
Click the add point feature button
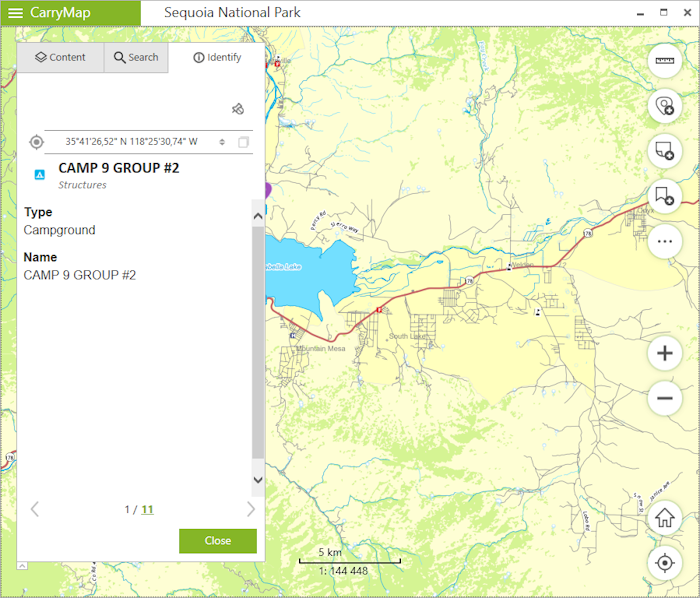tap(664, 106)
